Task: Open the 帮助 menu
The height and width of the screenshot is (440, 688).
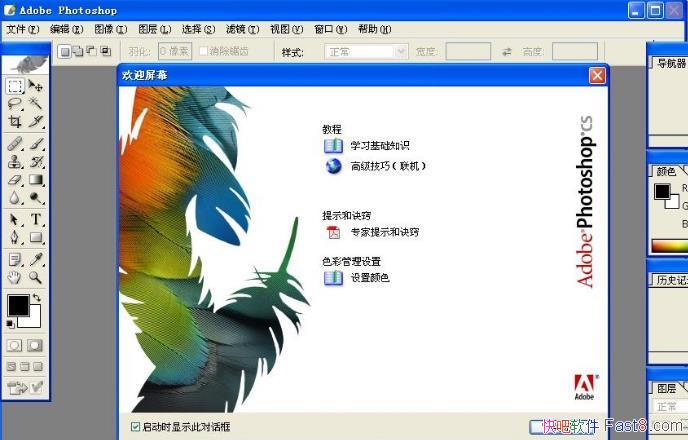Action: 374,29
